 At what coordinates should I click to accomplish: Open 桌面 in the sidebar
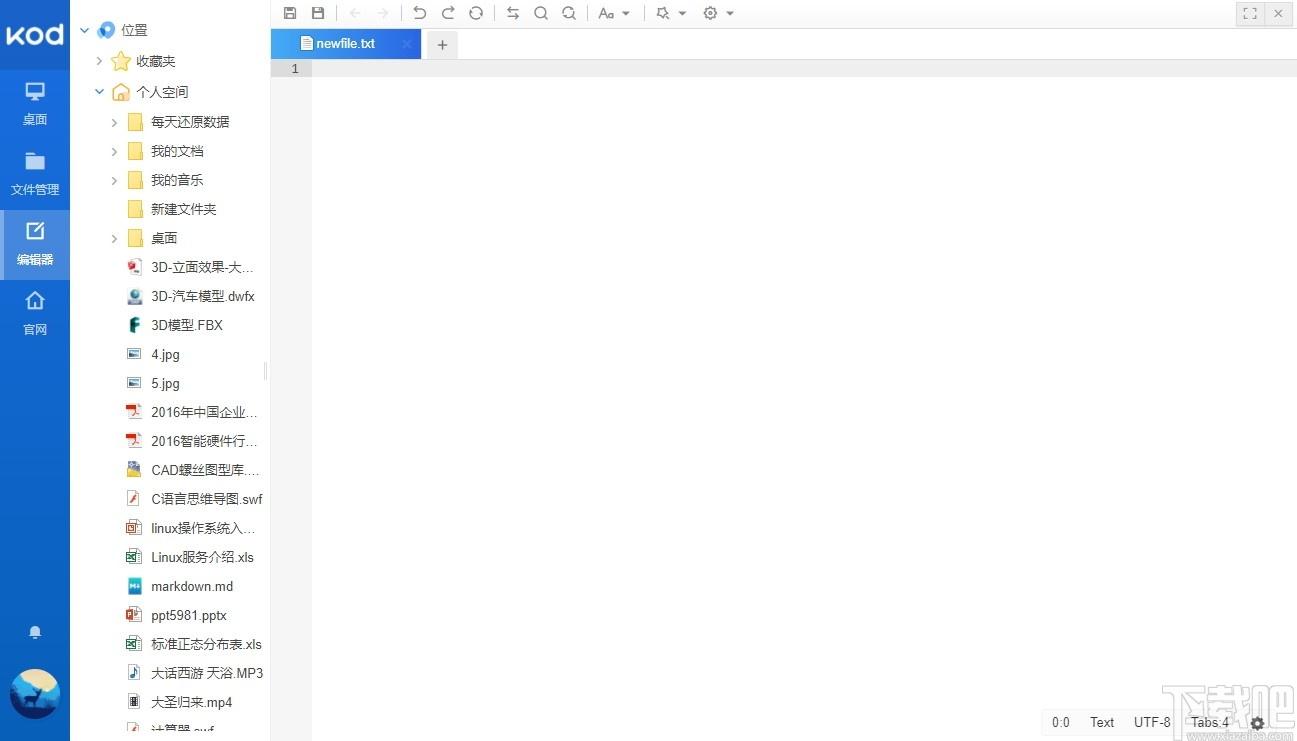coord(35,105)
